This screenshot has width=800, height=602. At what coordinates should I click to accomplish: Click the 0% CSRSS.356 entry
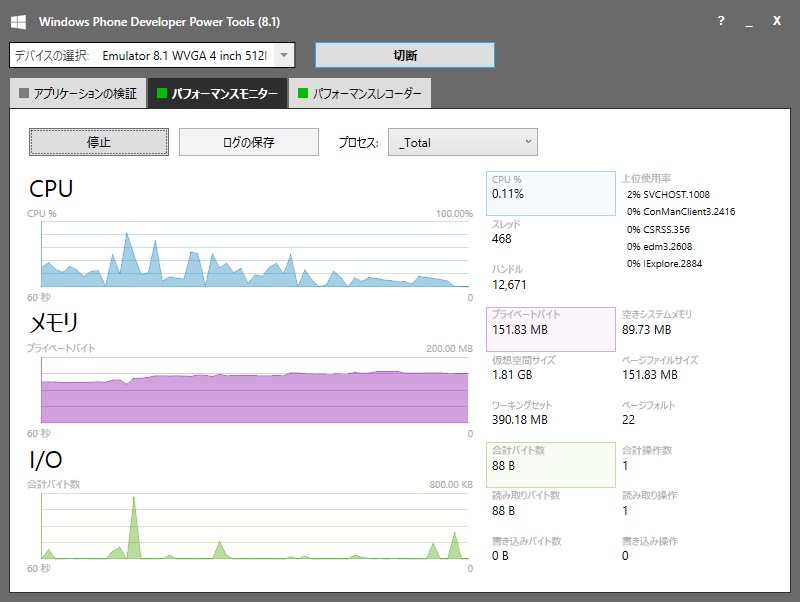tap(658, 230)
